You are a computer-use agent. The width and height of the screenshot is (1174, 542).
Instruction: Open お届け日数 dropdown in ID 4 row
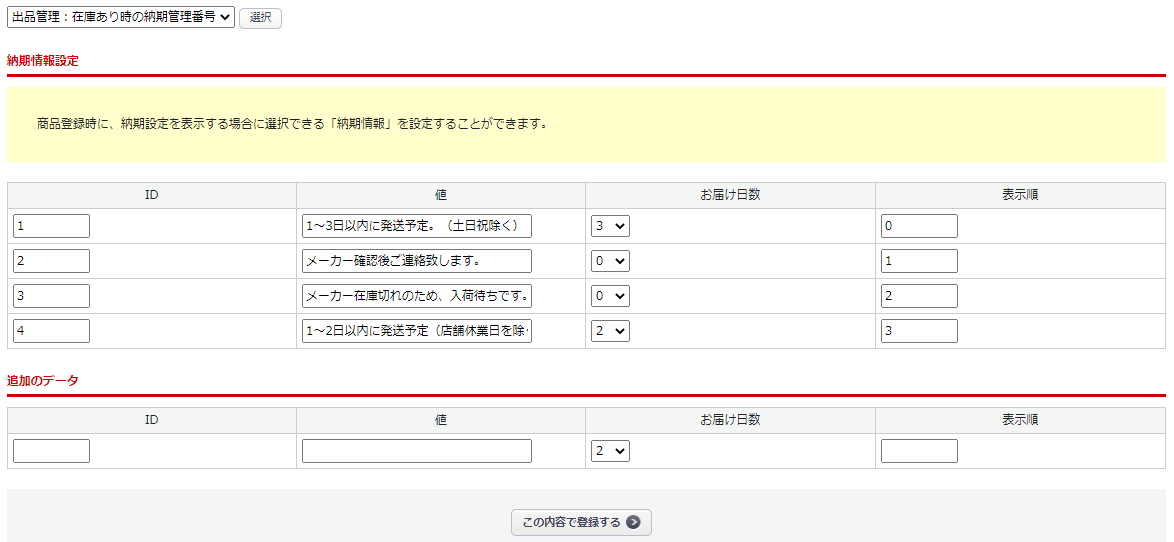point(610,331)
